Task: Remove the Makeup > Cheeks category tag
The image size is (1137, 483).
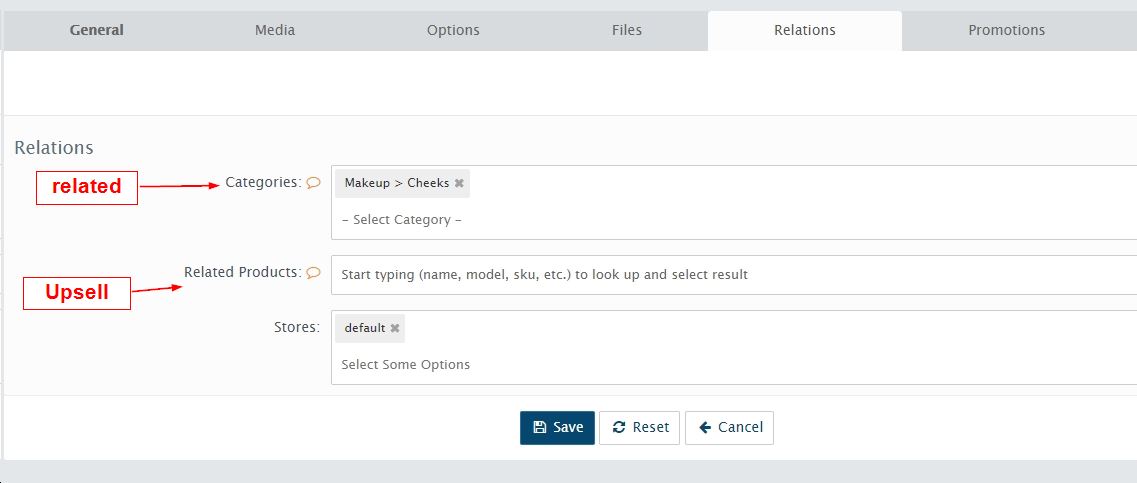Action: [459, 183]
